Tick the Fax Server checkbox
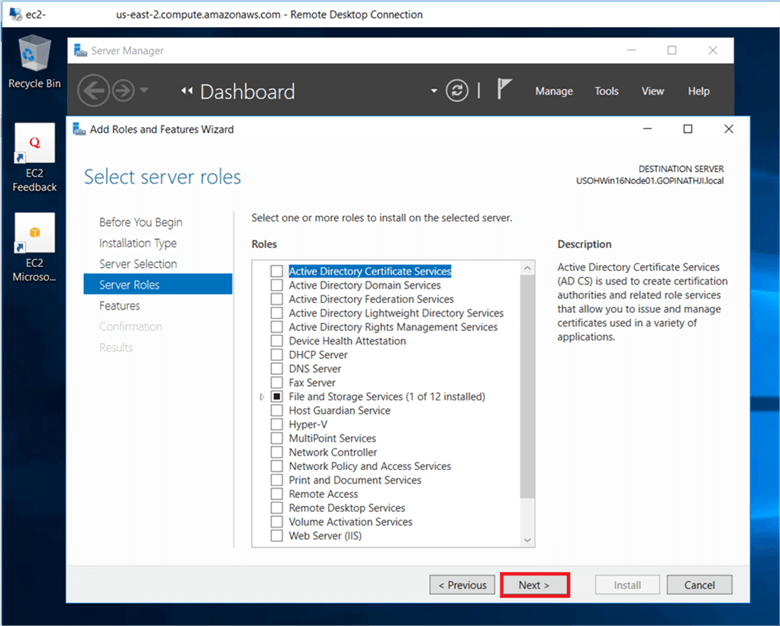This screenshot has width=780, height=626. coord(277,383)
